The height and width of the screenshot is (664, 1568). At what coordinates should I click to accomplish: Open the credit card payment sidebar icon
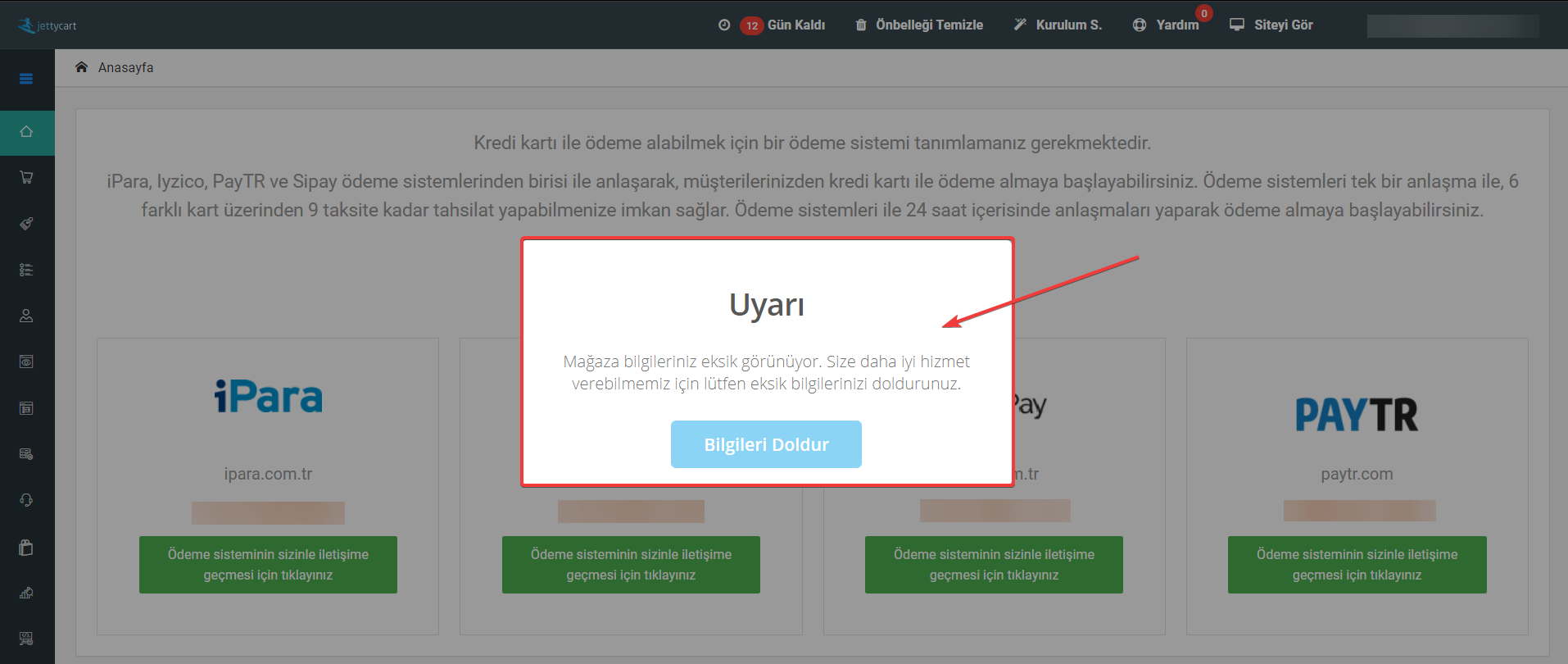pyautogui.click(x=26, y=454)
